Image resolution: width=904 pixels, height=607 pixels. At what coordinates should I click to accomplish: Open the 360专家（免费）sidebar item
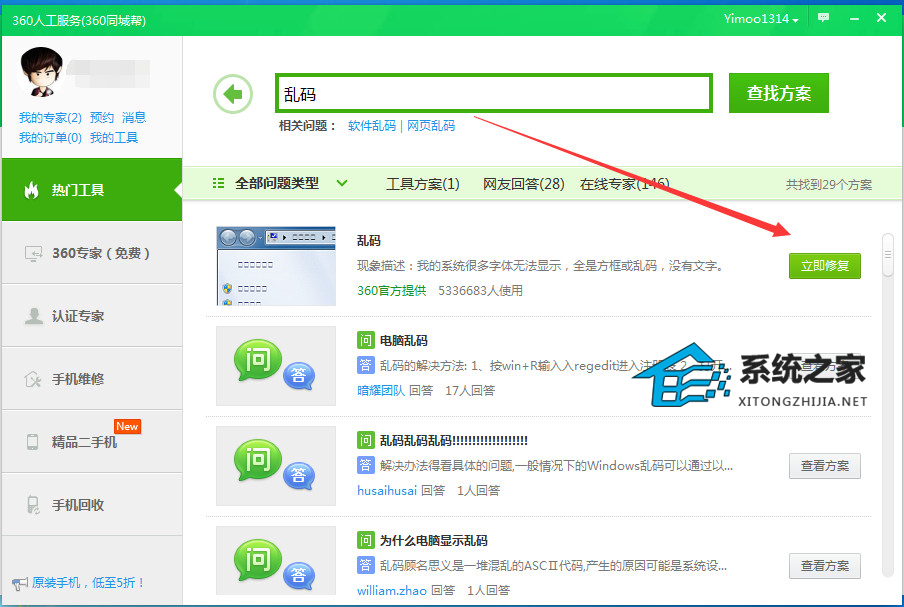(x=92, y=252)
